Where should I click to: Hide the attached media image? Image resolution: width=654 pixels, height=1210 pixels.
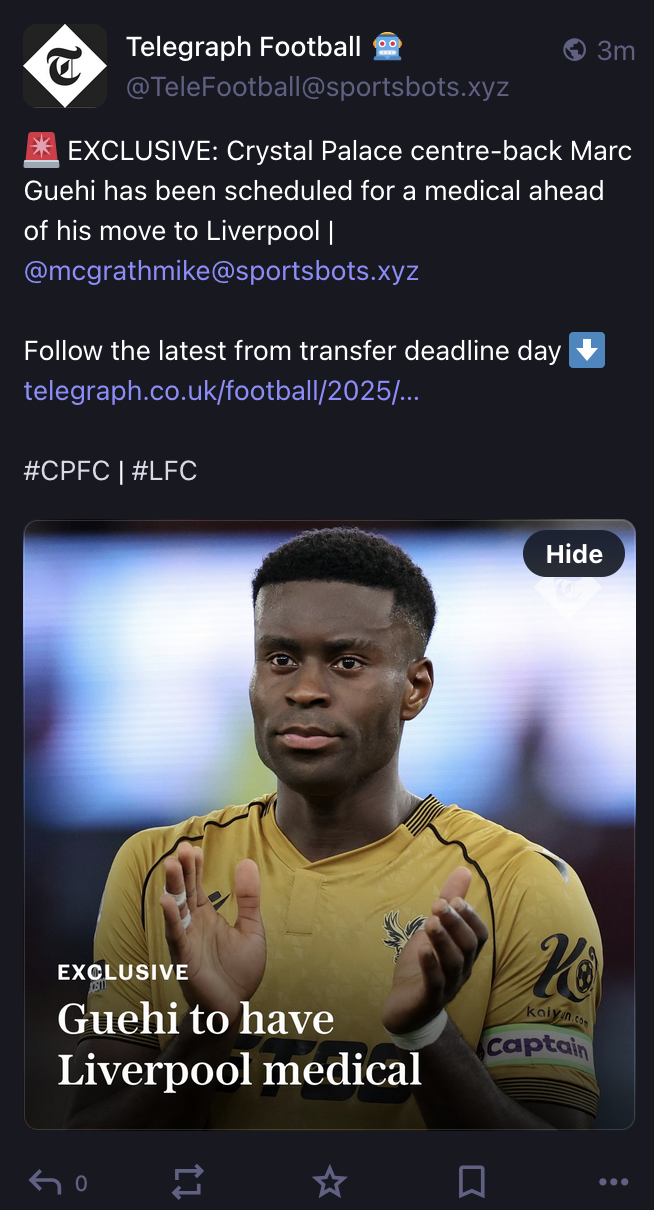574,554
